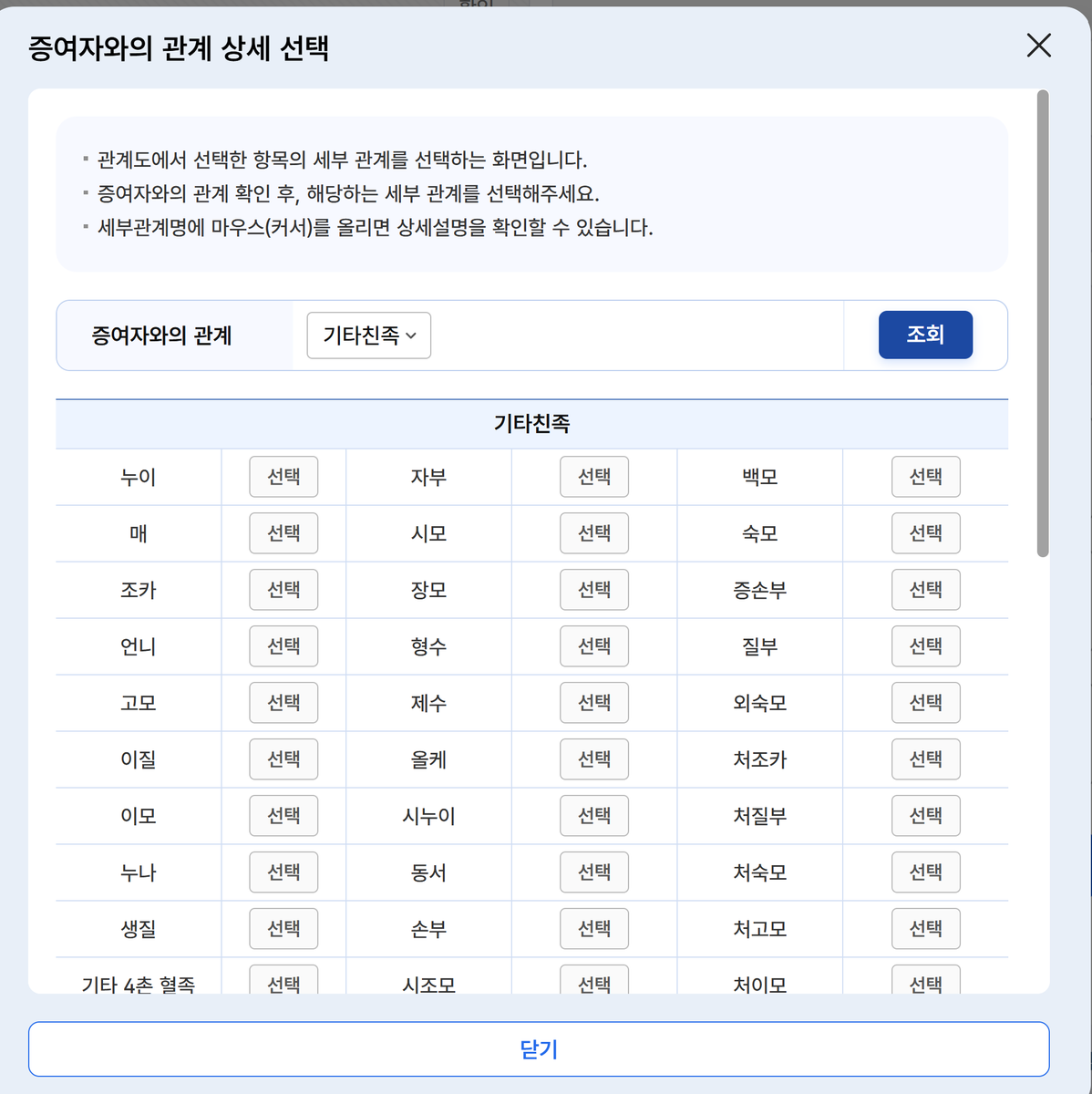Click the 조카 relationship name
The height and width of the screenshot is (1094, 1092).
click(139, 590)
